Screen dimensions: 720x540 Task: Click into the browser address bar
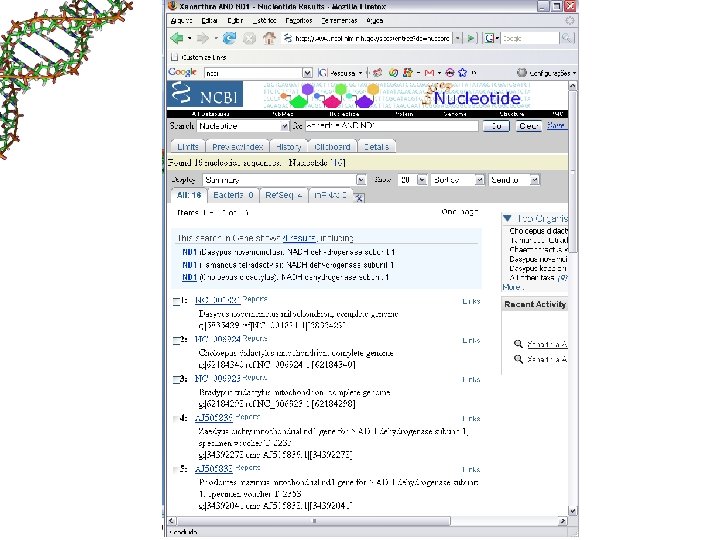pos(366,39)
